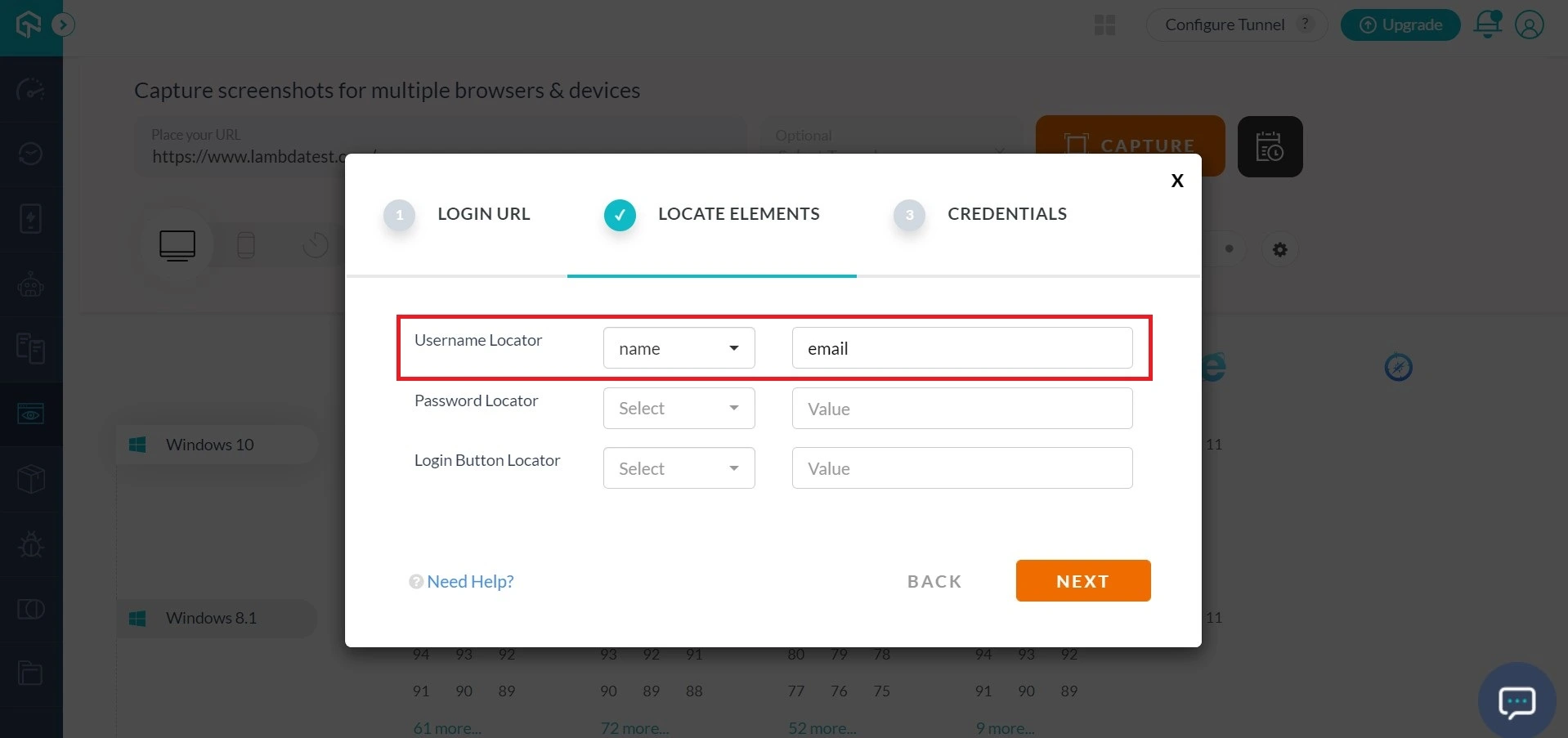Click the notification bell icon
Screen dimensions: 1568x738
click(x=1487, y=25)
